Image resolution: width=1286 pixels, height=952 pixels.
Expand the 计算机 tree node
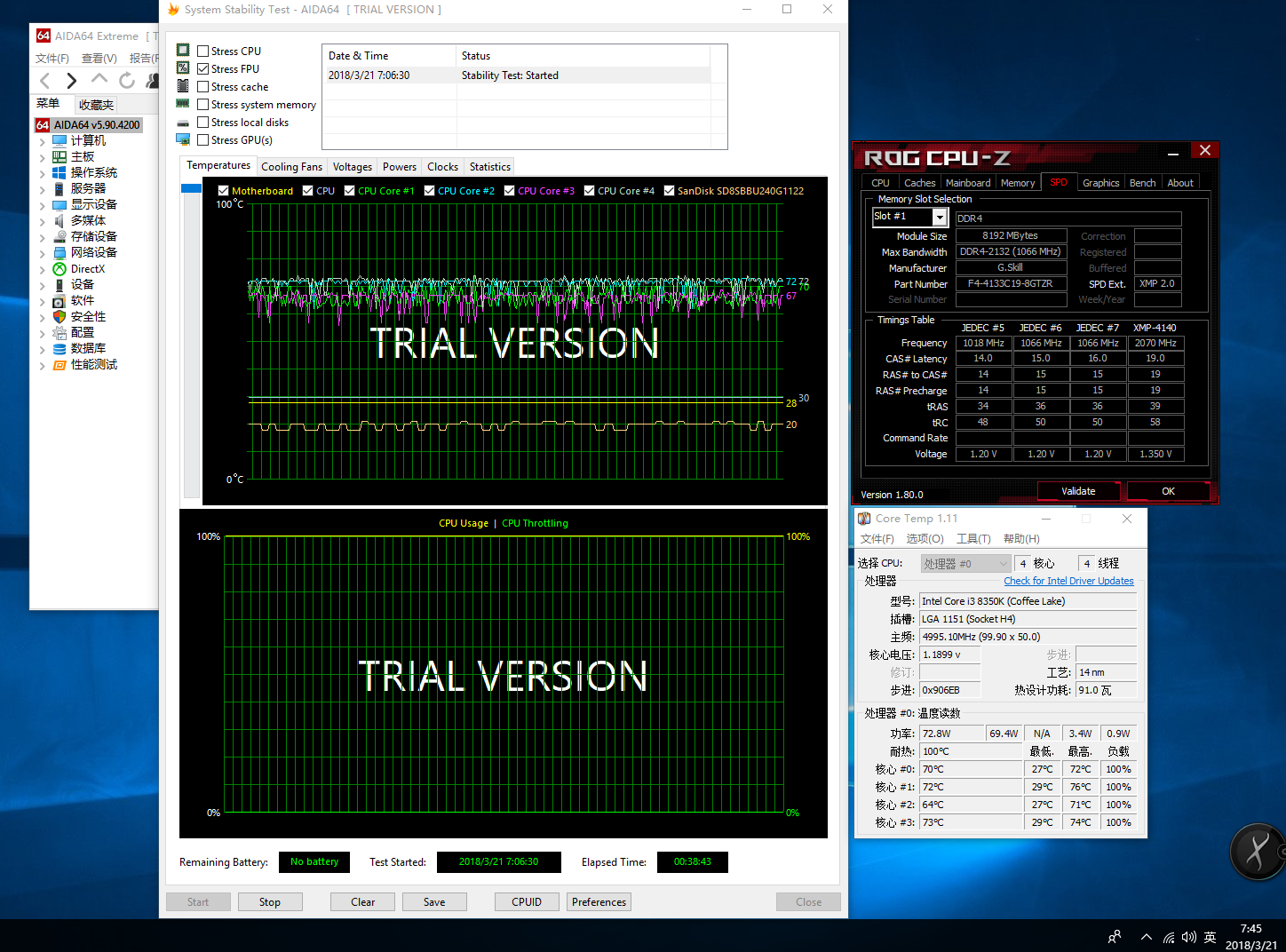click(42, 141)
